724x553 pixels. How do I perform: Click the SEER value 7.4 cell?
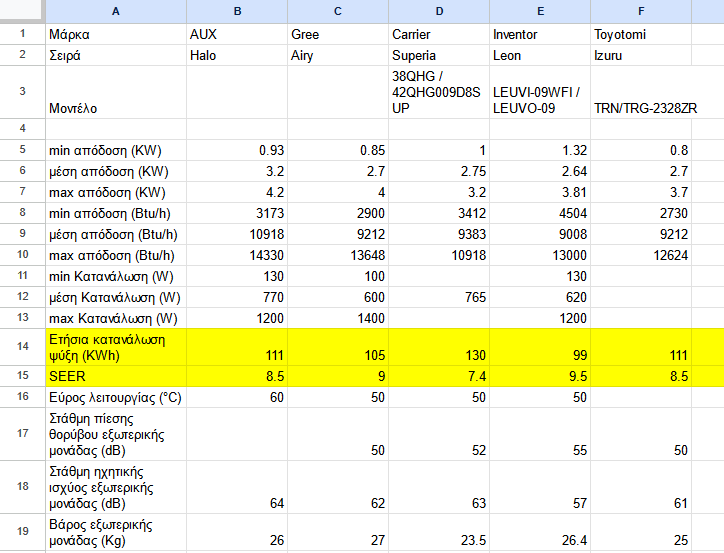click(439, 376)
